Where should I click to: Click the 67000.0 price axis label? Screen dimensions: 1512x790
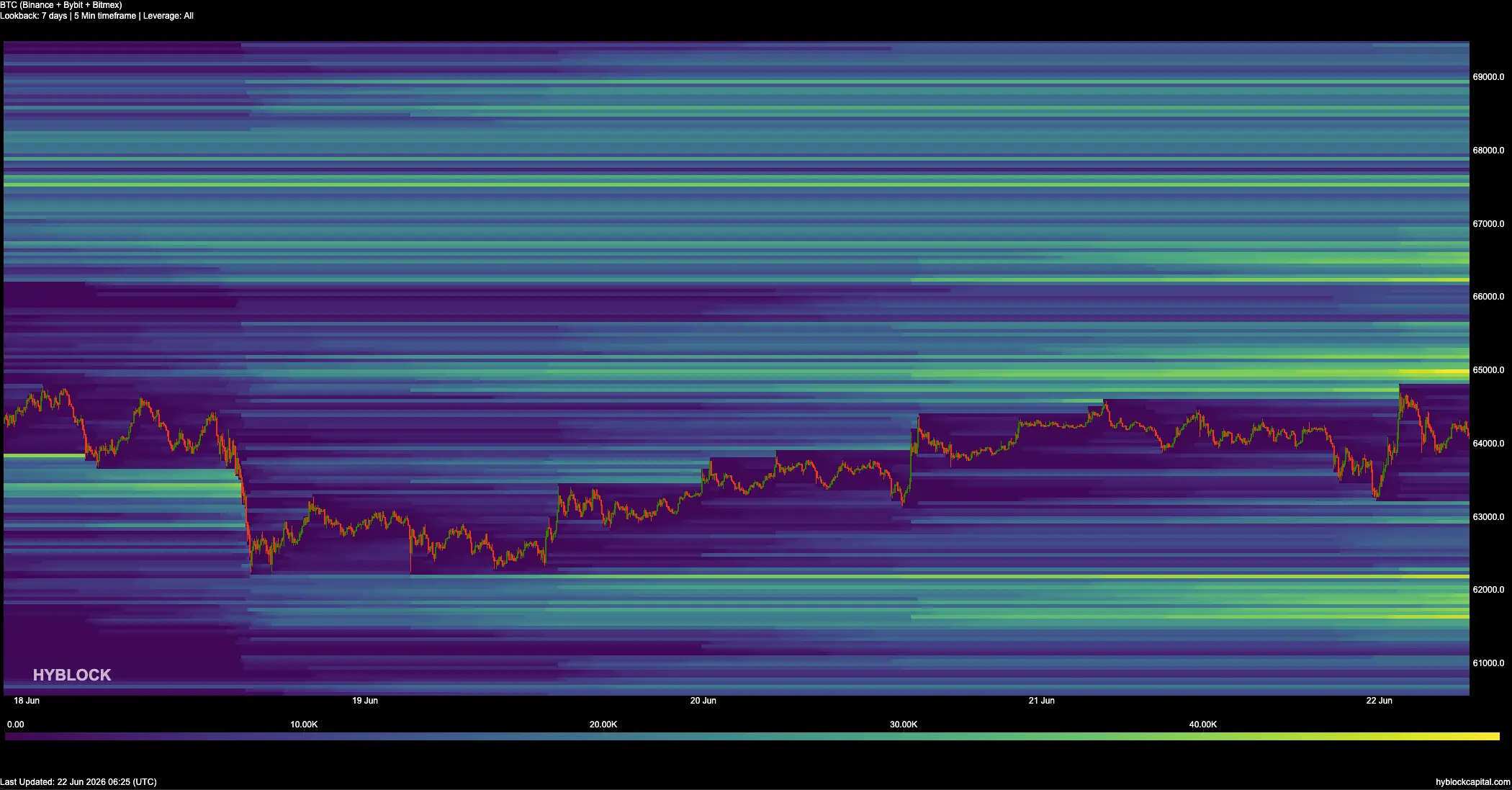1488,224
